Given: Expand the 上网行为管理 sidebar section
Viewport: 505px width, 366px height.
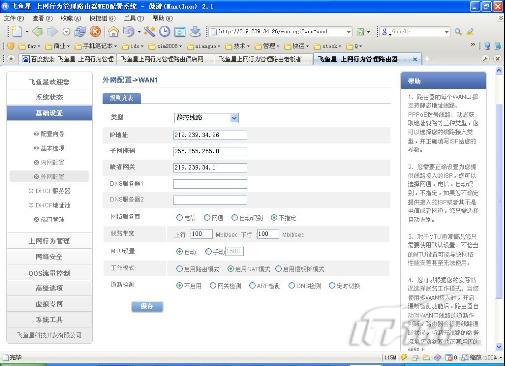Looking at the screenshot, I should tap(49, 241).
